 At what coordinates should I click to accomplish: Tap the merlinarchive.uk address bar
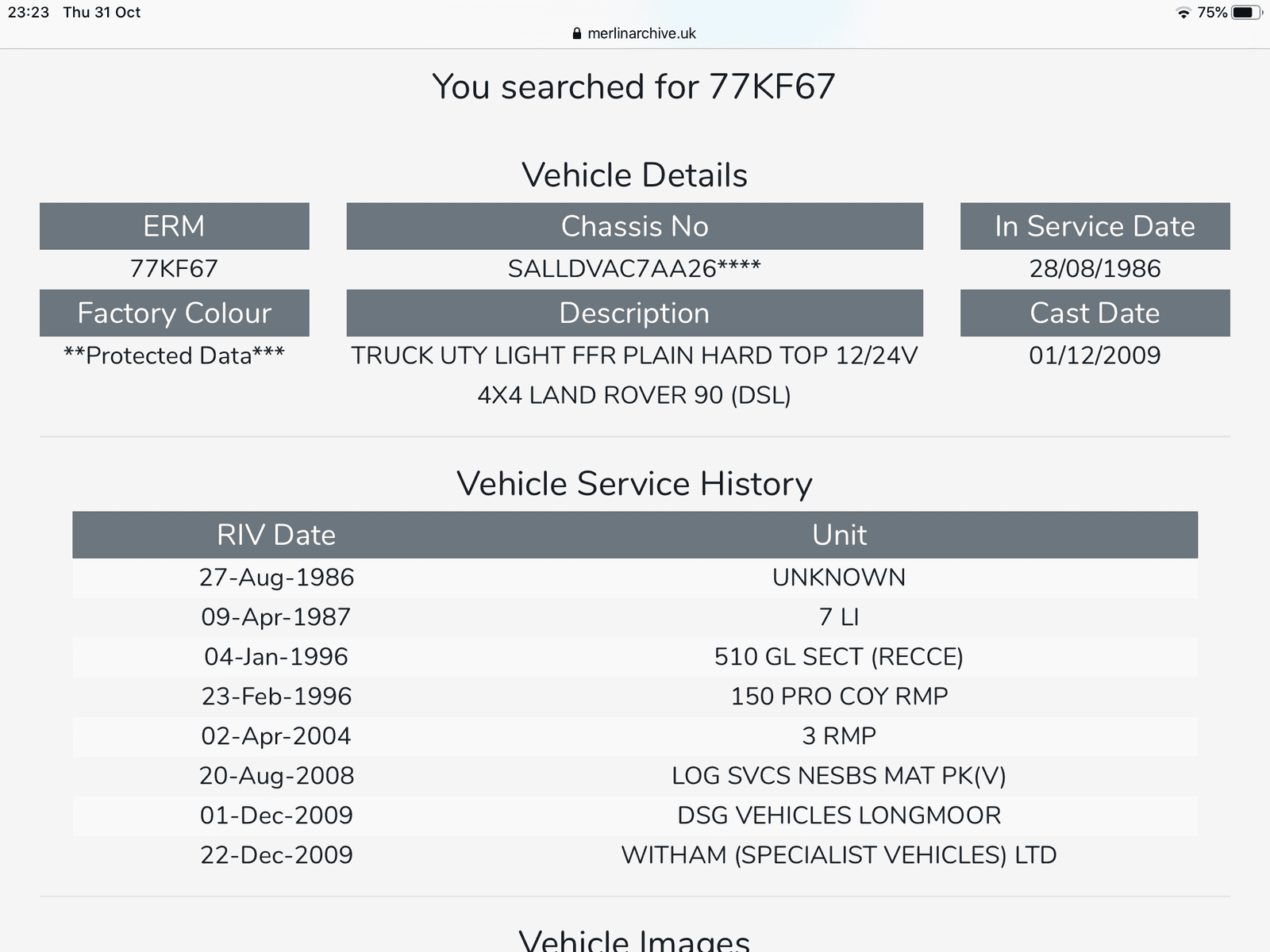[x=641, y=33]
